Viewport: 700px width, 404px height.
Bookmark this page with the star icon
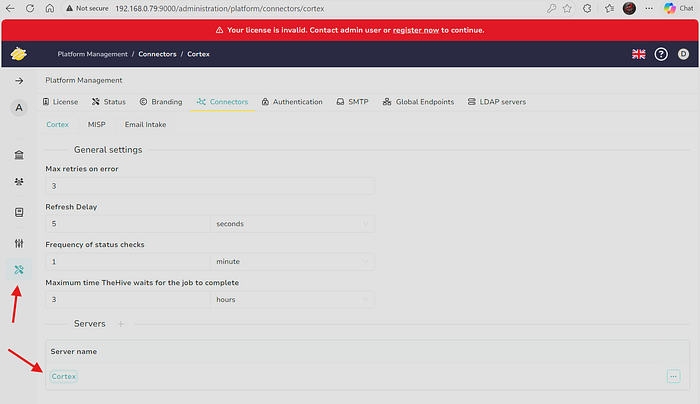(567, 8)
